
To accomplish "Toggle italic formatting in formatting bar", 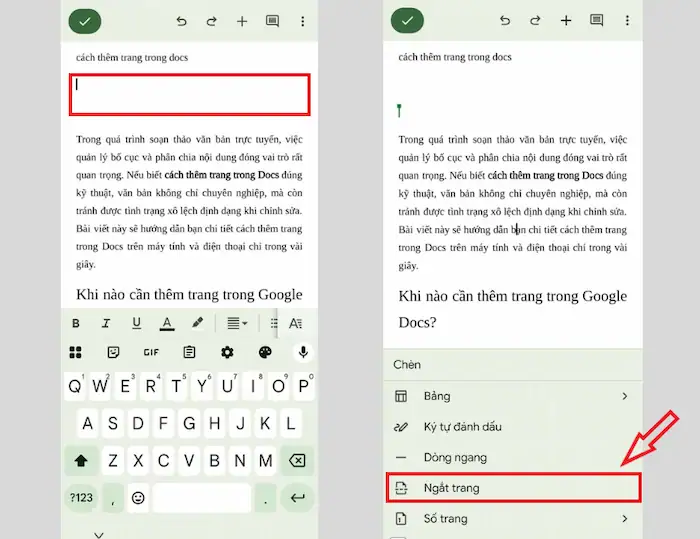I will click(x=106, y=323).
